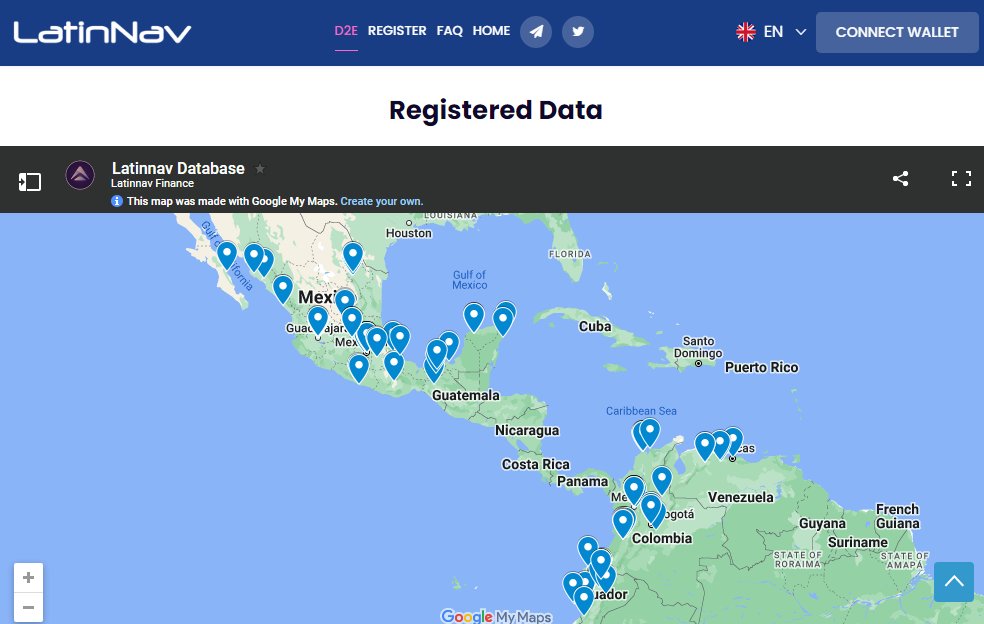Go to the HOME page
Image resolution: width=984 pixels, height=624 pixels.
click(491, 31)
